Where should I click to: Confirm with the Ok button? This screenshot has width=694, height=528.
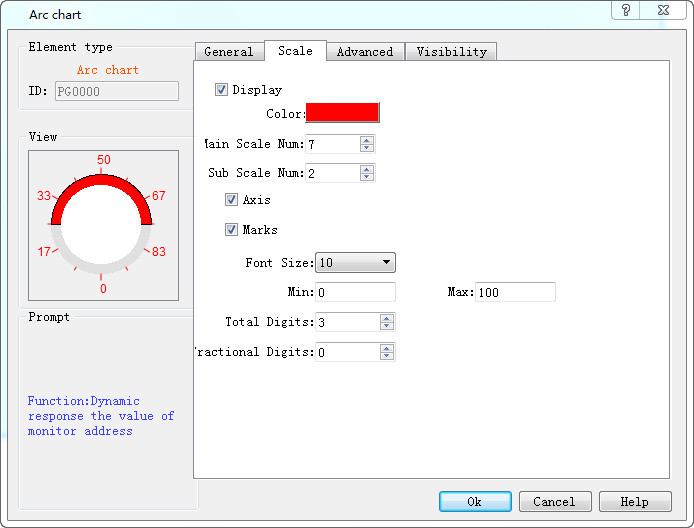click(x=475, y=501)
